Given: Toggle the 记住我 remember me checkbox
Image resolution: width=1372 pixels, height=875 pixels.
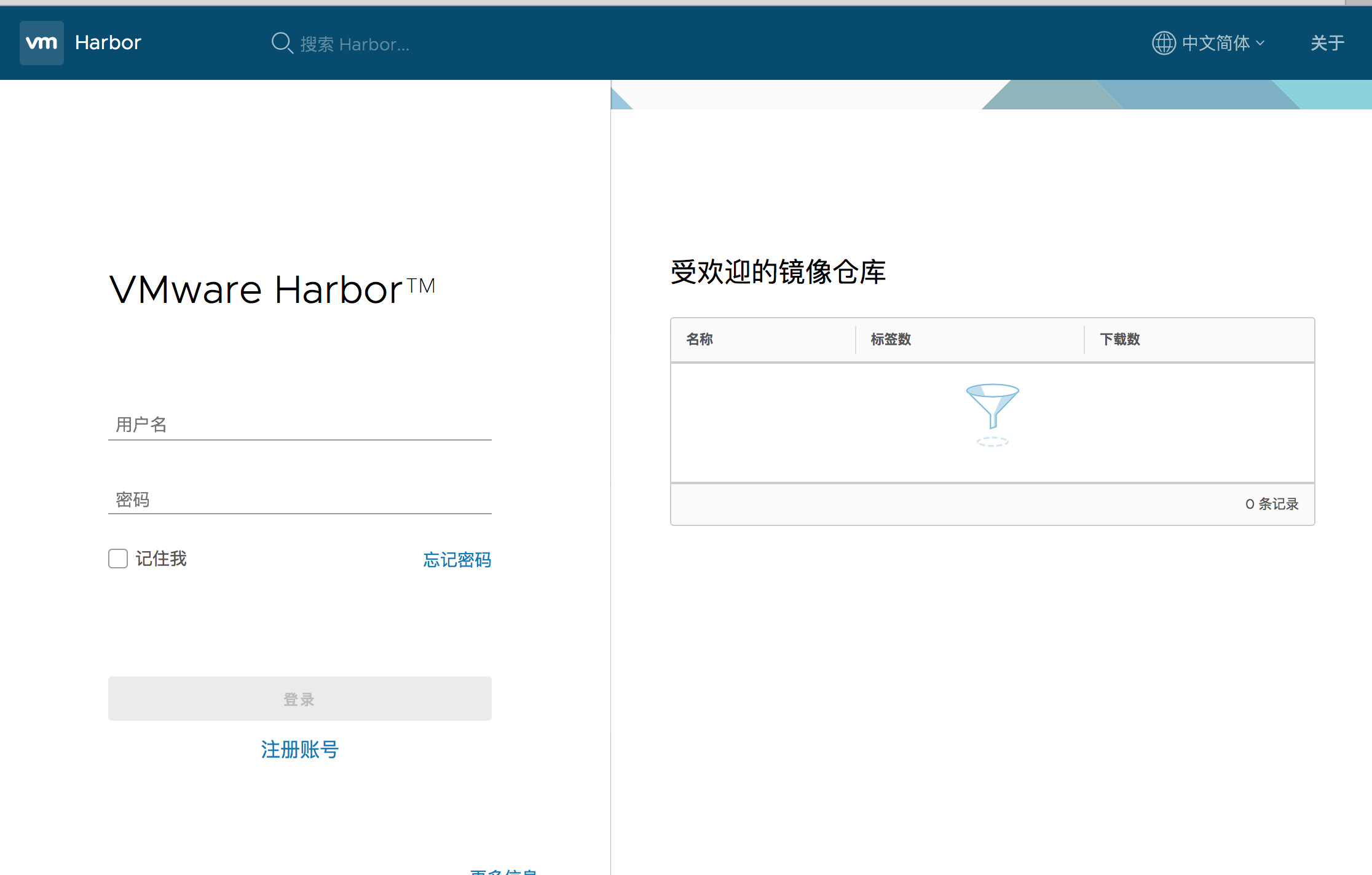Looking at the screenshot, I should pyautogui.click(x=118, y=559).
